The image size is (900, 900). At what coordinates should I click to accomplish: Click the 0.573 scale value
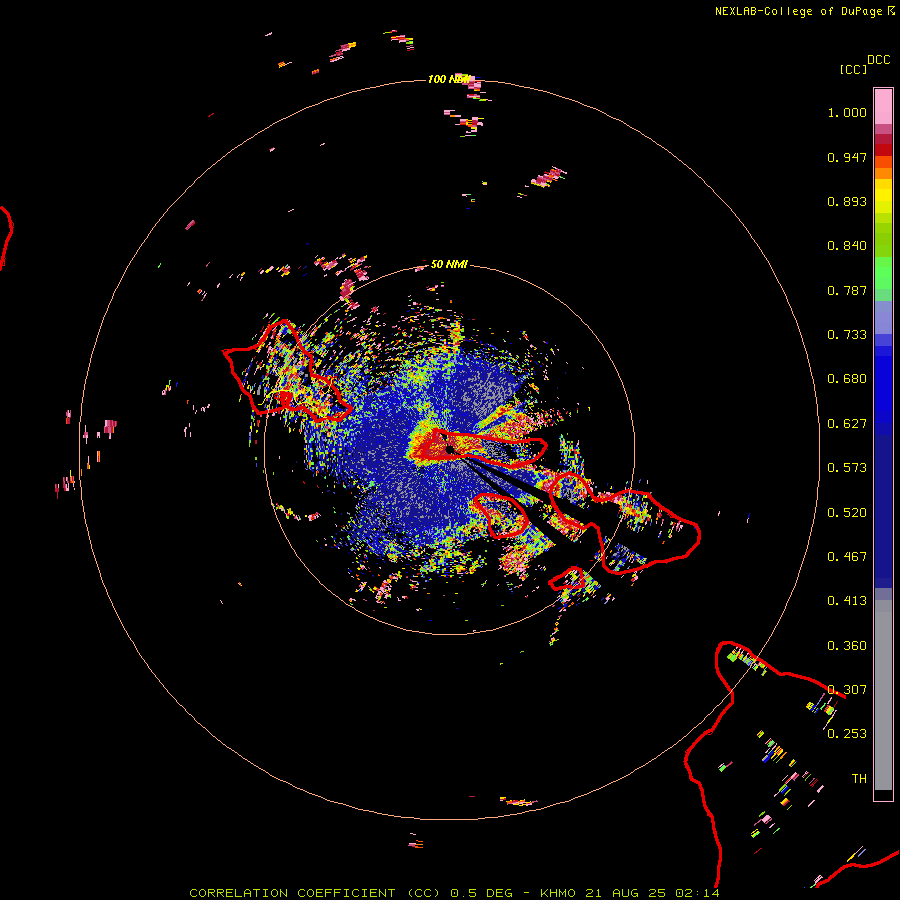coord(847,468)
